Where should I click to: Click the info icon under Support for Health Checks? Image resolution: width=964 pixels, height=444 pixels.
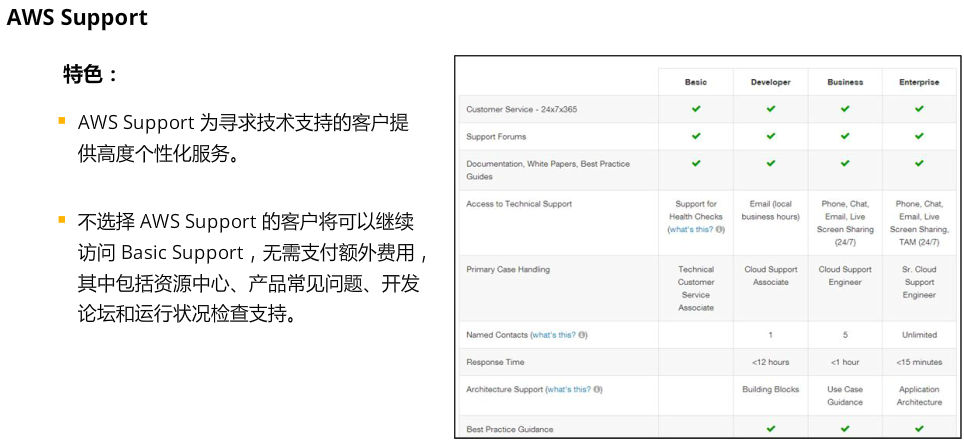pos(720,229)
